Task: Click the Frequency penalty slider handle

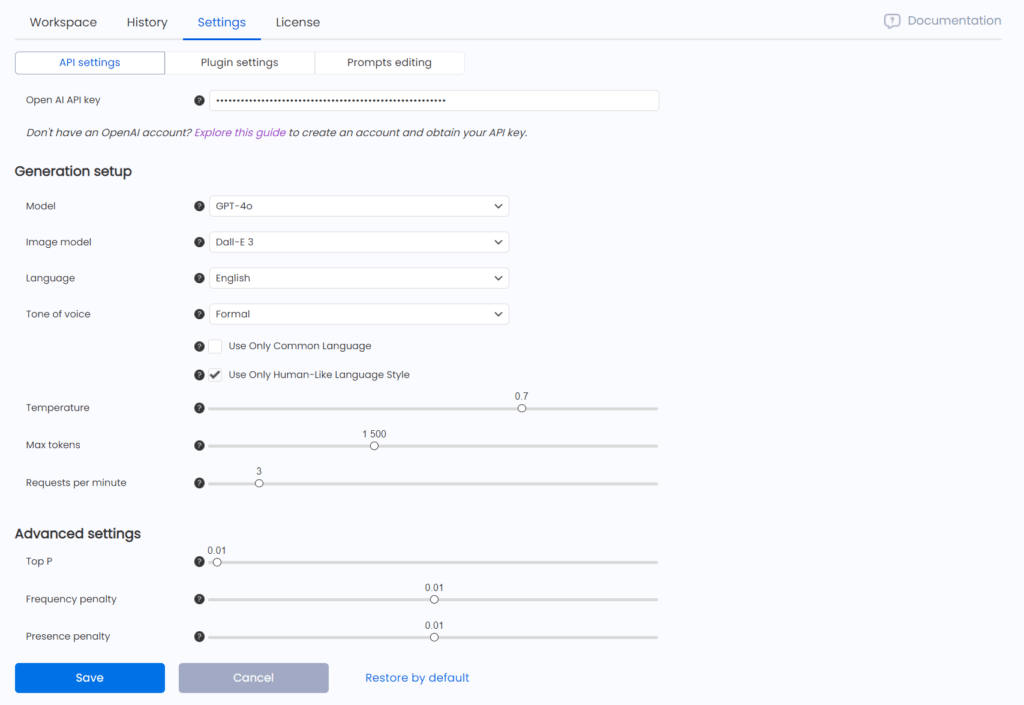Action: pos(434,600)
